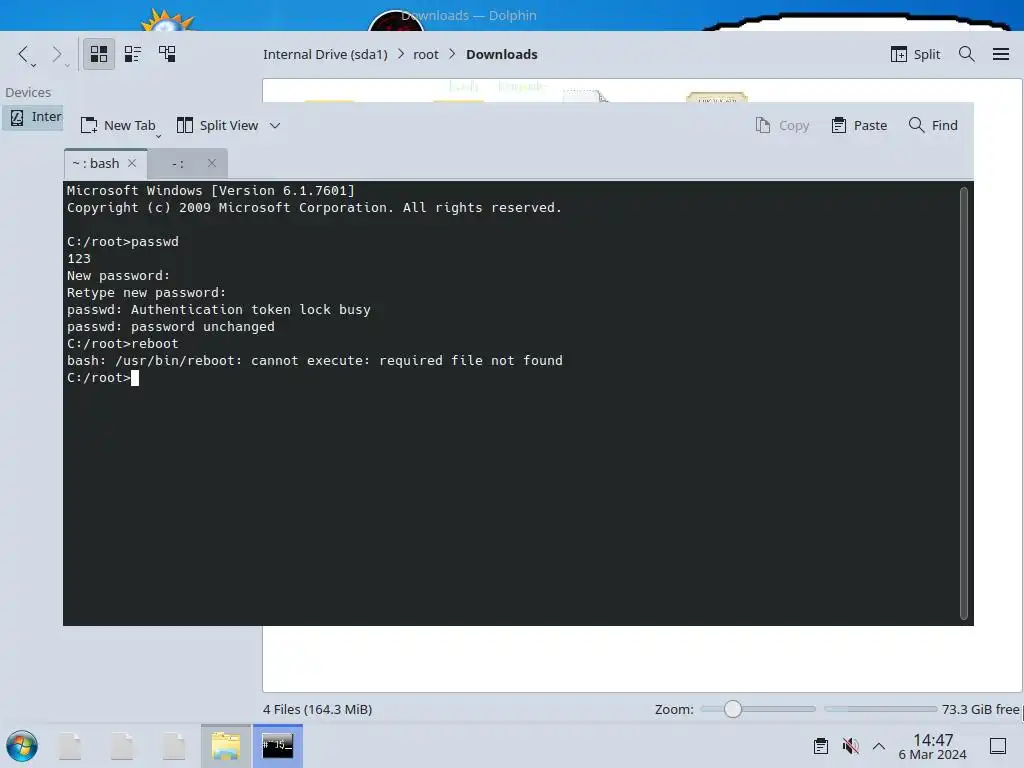Go forward in Dolphin navigation
The width and height of the screenshot is (1024, 768).
tap(57, 54)
